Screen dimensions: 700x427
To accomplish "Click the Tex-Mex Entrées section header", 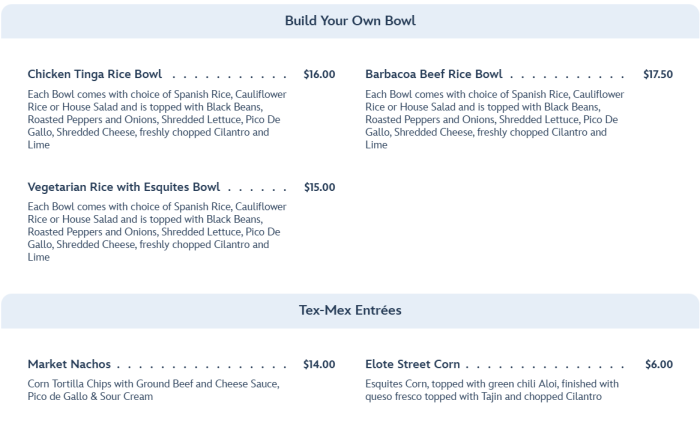I will (x=350, y=310).
